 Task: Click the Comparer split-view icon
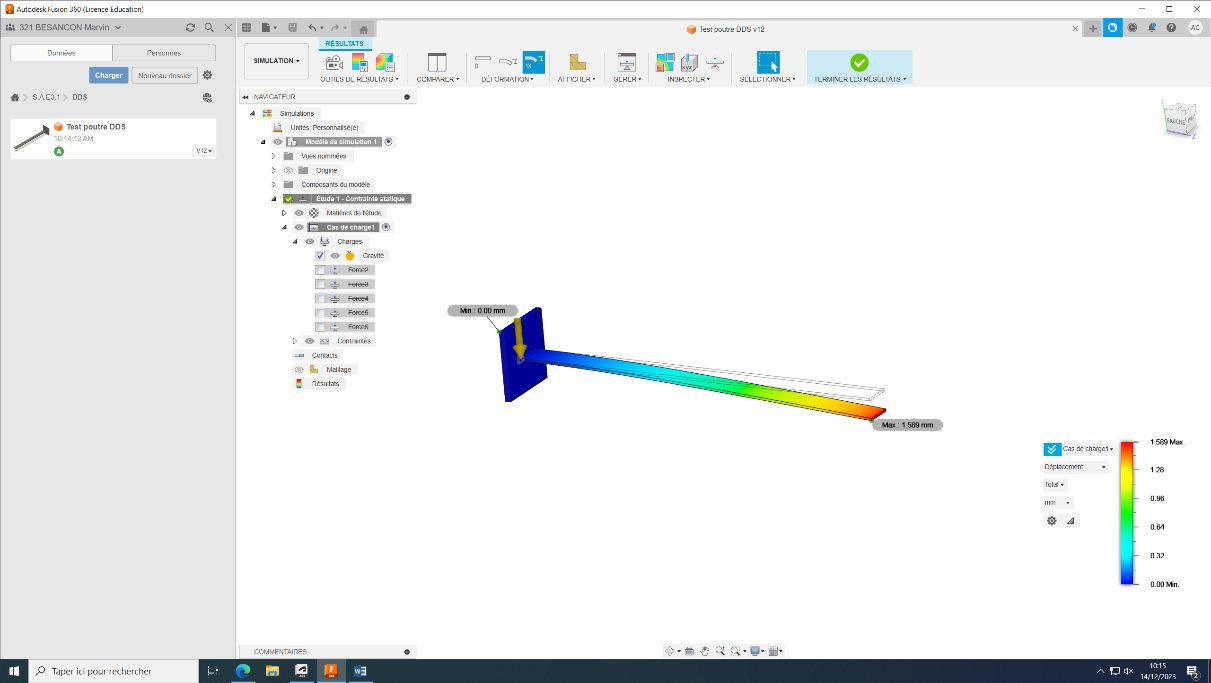coord(437,62)
